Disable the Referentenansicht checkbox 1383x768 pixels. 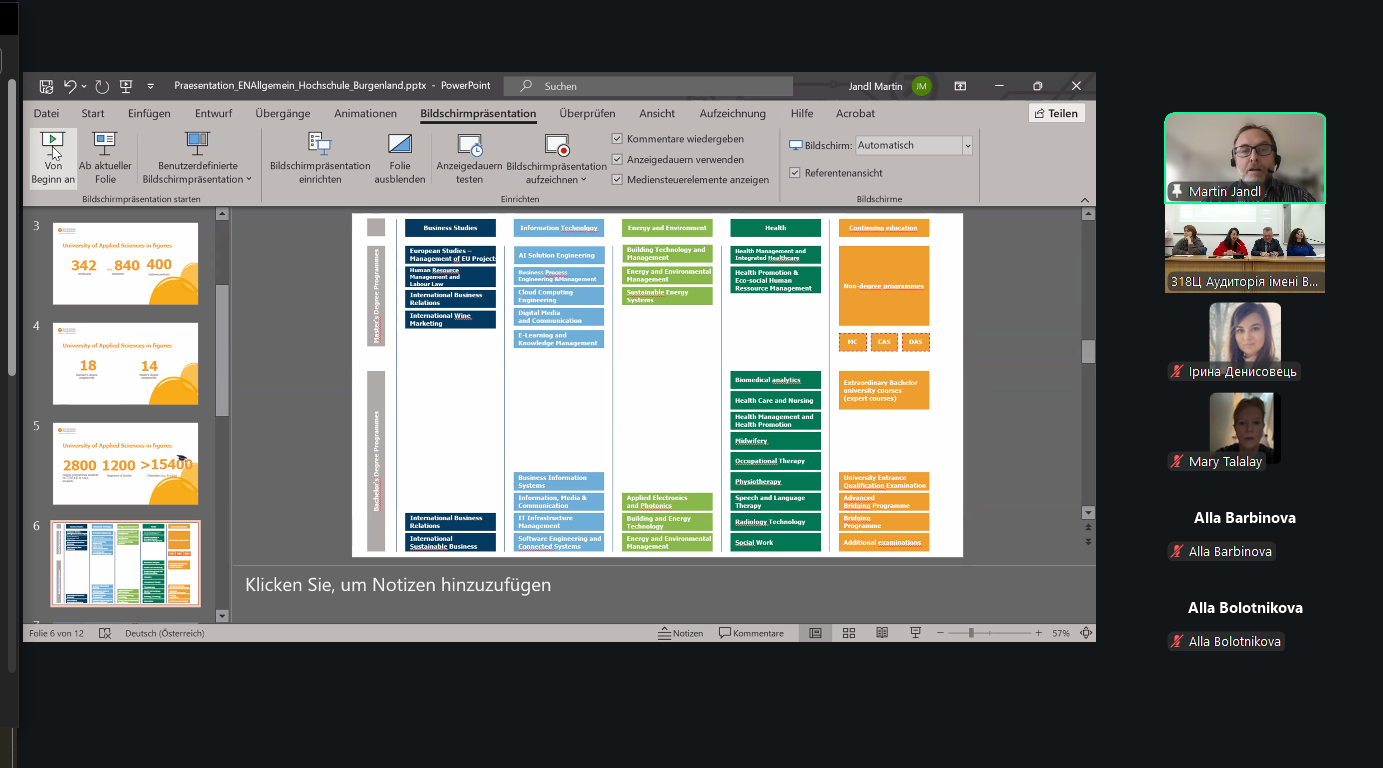(x=795, y=173)
